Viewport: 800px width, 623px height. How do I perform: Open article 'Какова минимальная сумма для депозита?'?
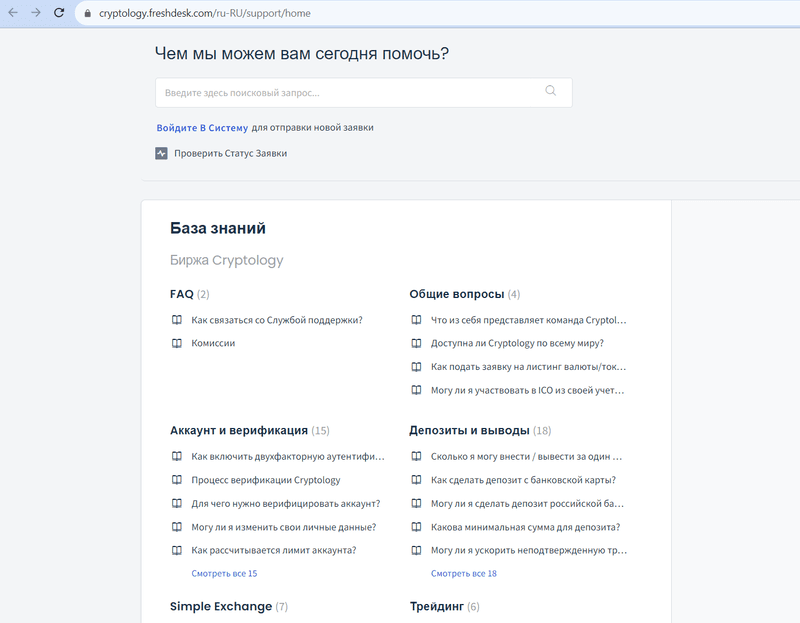[526, 527]
